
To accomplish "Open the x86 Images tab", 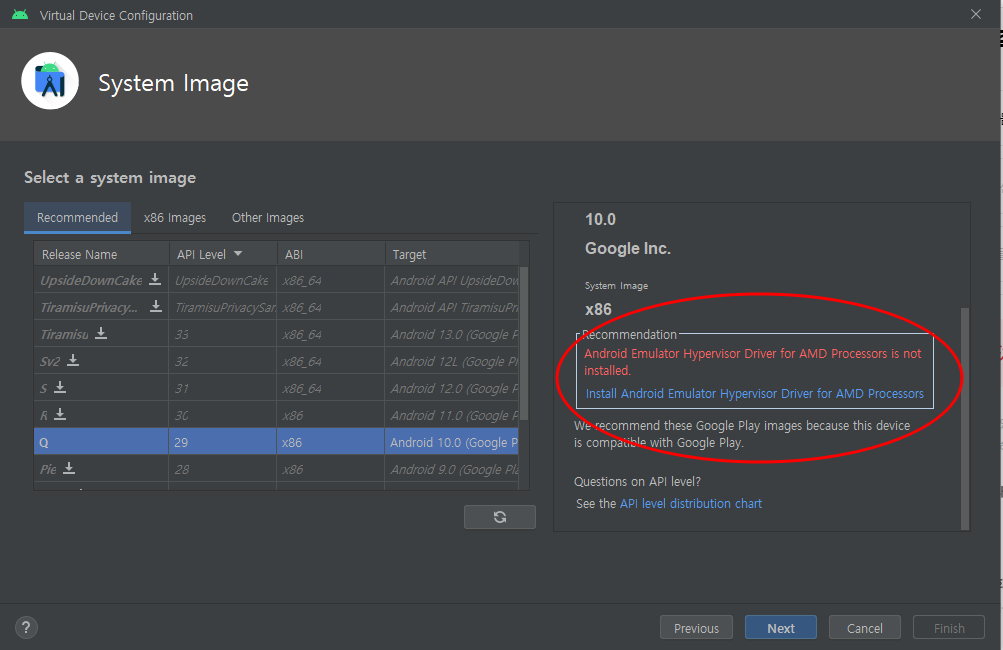I will point(175,218).
